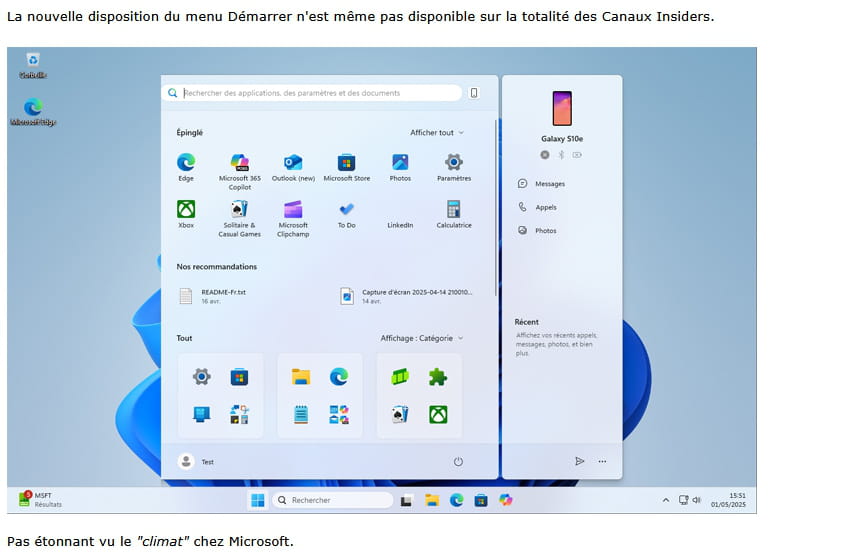The image size is (848, 553).
Task: Open the Microsoft Edge desktop shortcut
Action: tap(33, 112)
